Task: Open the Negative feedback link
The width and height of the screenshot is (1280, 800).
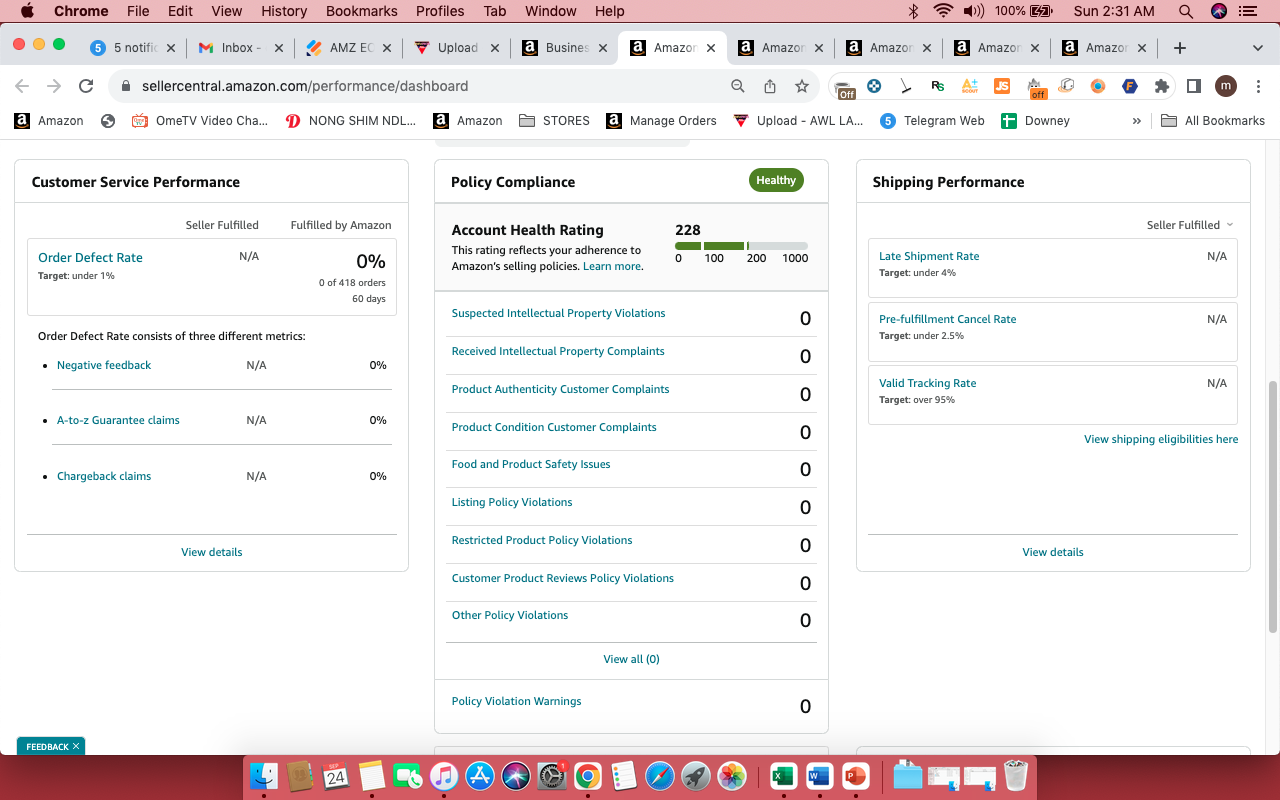Action: pyautogui.click(x=104, y=365)
